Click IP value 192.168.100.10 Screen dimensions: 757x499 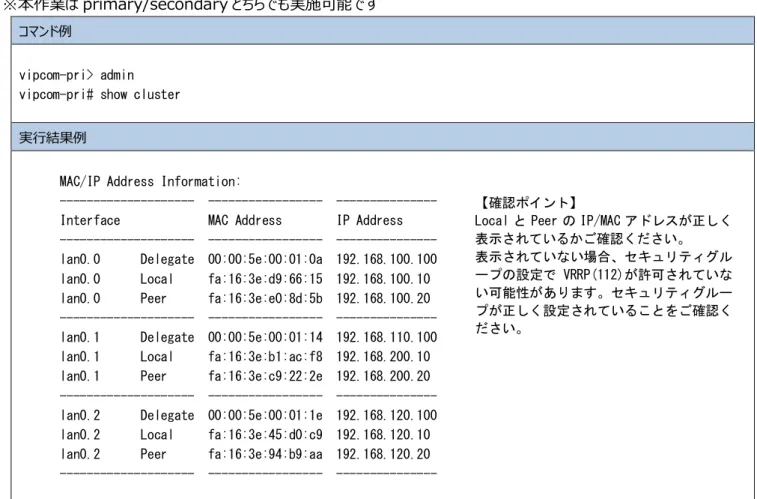[x=383, y=279]
